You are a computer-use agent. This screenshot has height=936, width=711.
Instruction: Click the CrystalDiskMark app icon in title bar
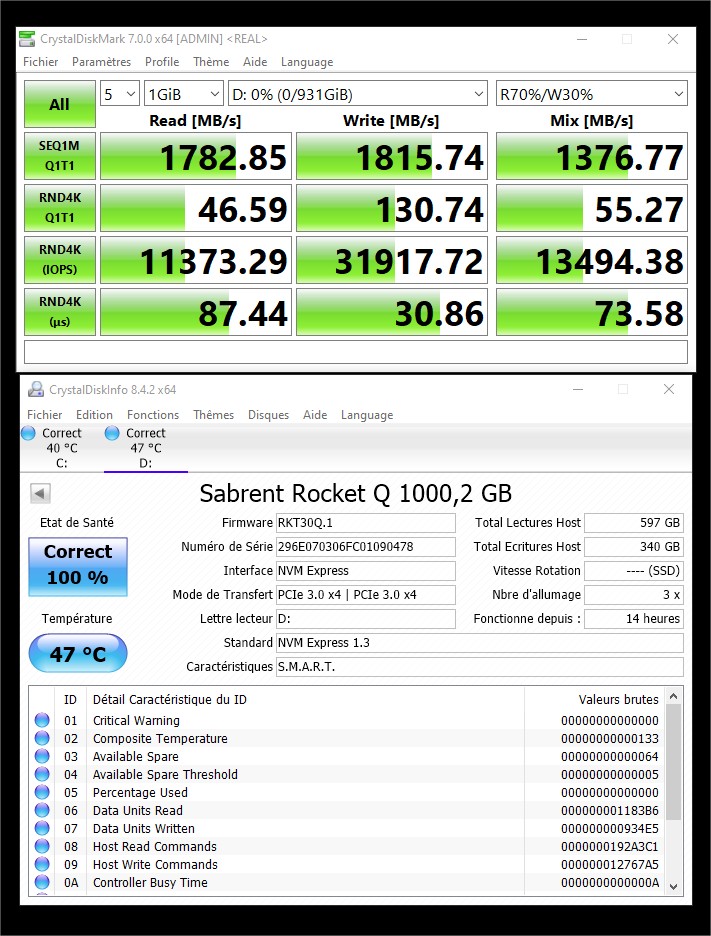coord(27,39)
